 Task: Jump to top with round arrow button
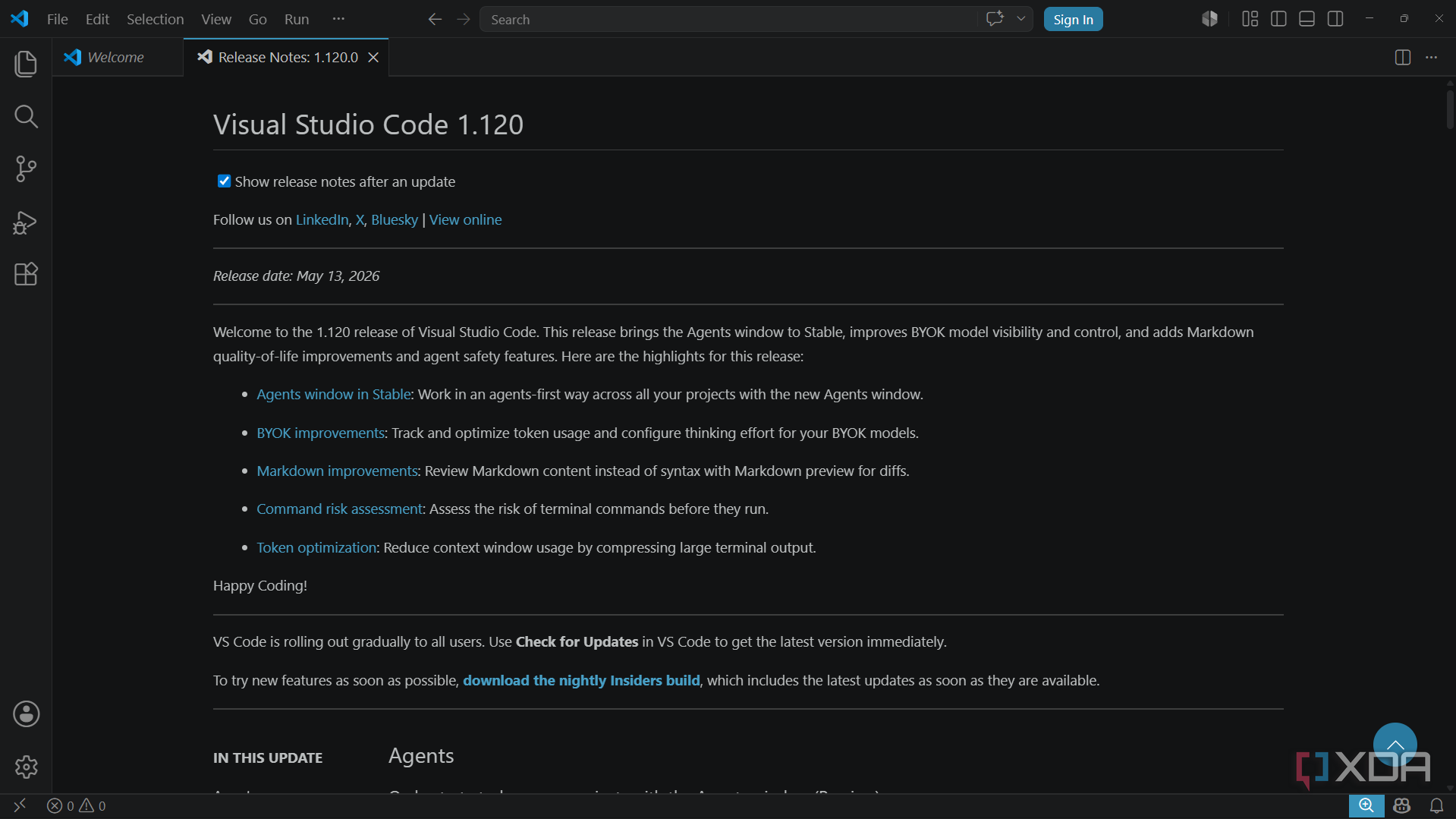pos(1395,745)
